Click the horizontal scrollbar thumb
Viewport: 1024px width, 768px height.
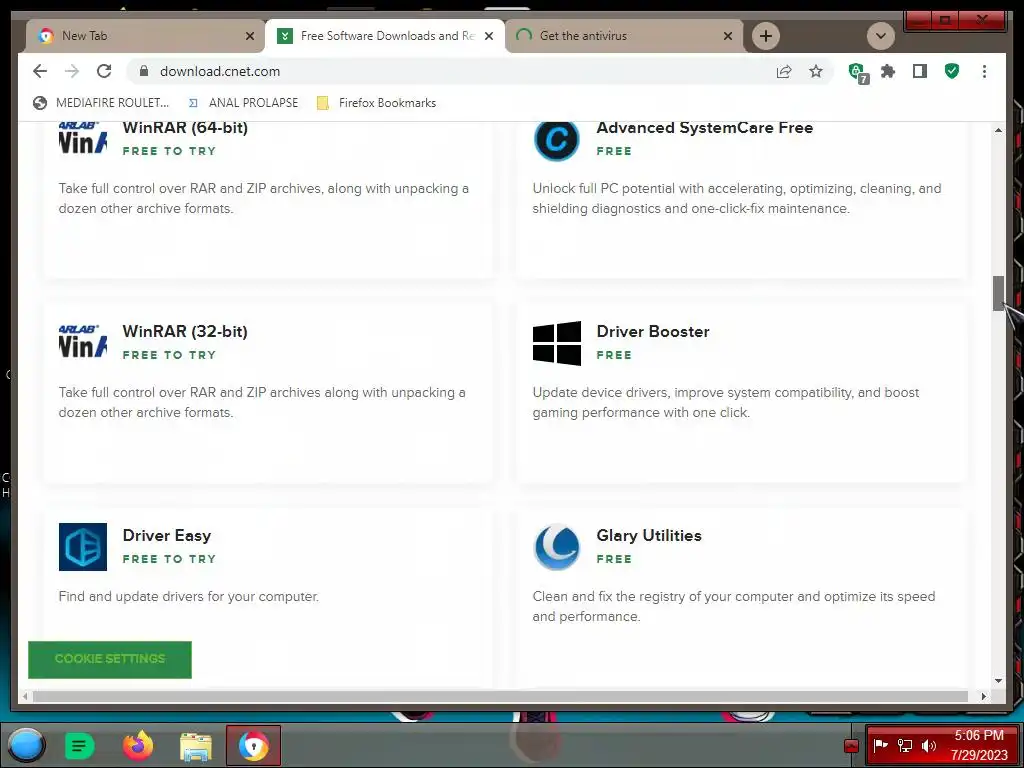pos(500,696)
